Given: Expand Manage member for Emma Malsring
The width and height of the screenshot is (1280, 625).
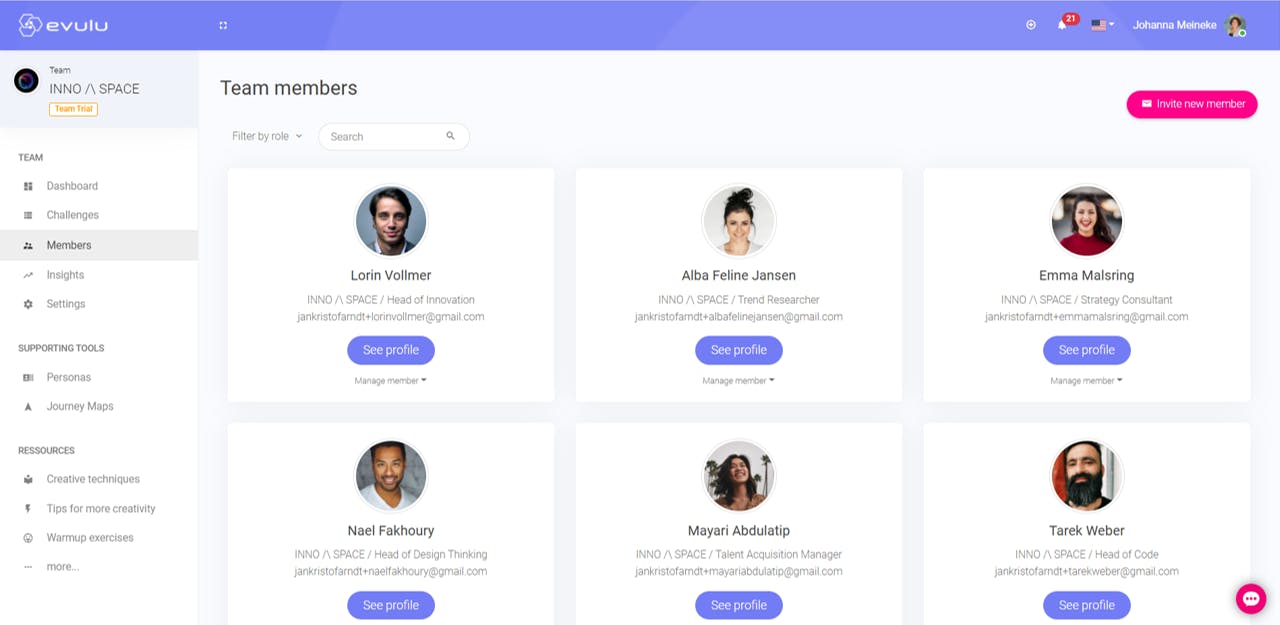Looking at the screenshot, I should pos(1086,380).
